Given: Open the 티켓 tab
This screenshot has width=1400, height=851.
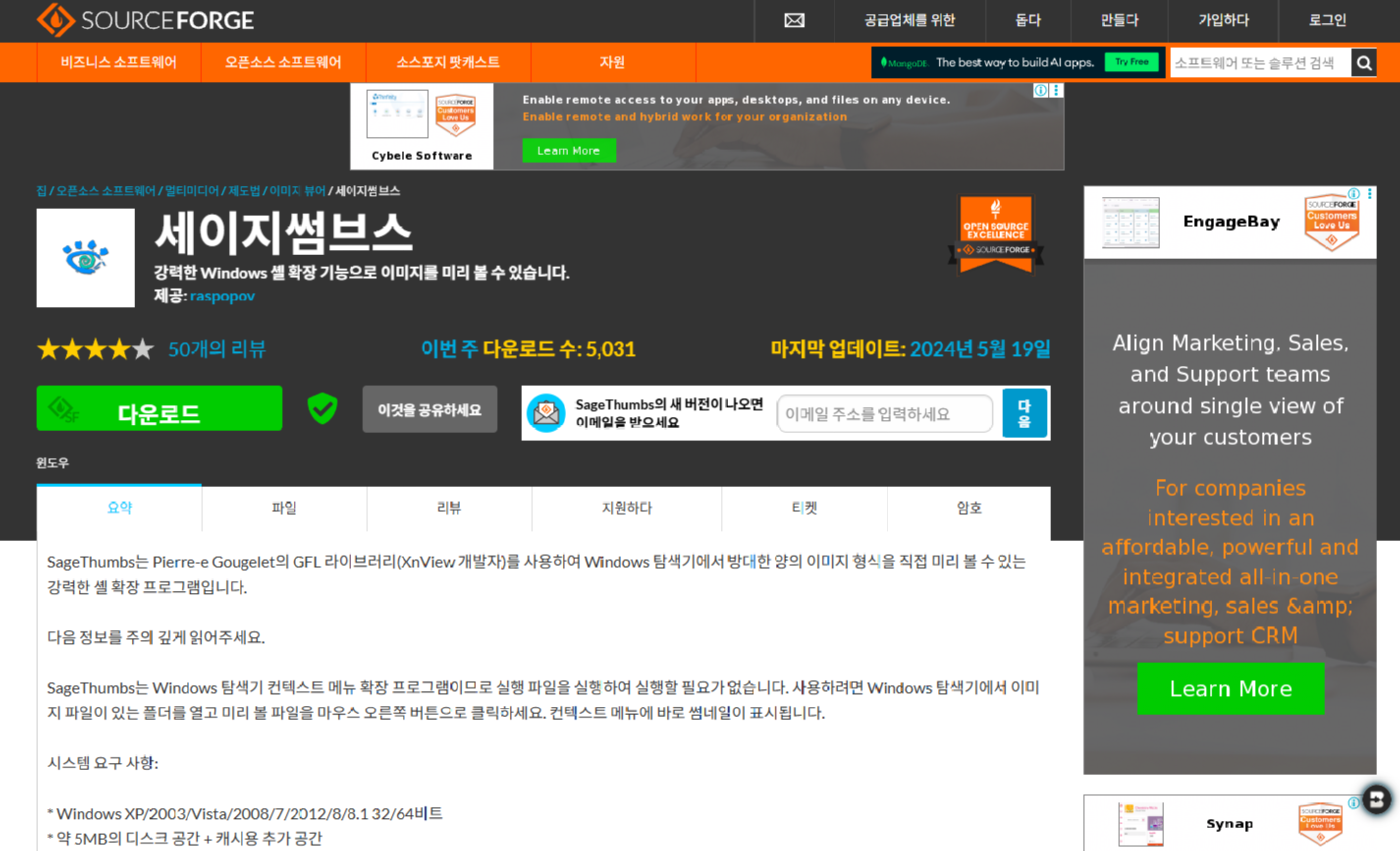Looking at the screenshot, I should coord(804,508).
